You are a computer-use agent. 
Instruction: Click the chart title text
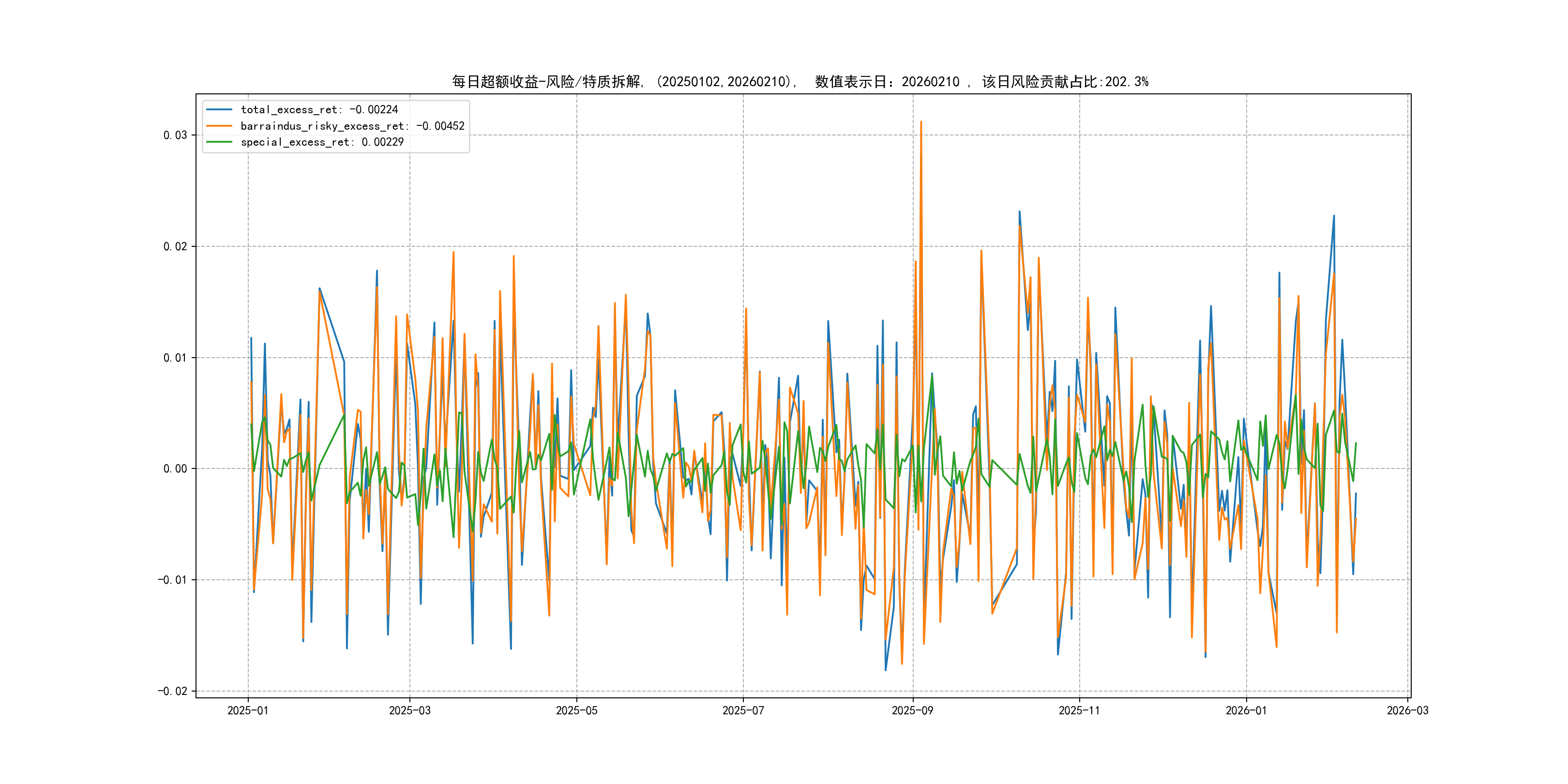pos(800,82)
